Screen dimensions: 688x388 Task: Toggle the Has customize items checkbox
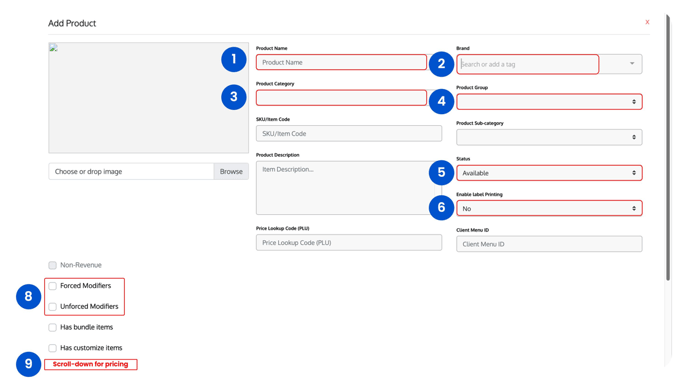click(53, 348)
